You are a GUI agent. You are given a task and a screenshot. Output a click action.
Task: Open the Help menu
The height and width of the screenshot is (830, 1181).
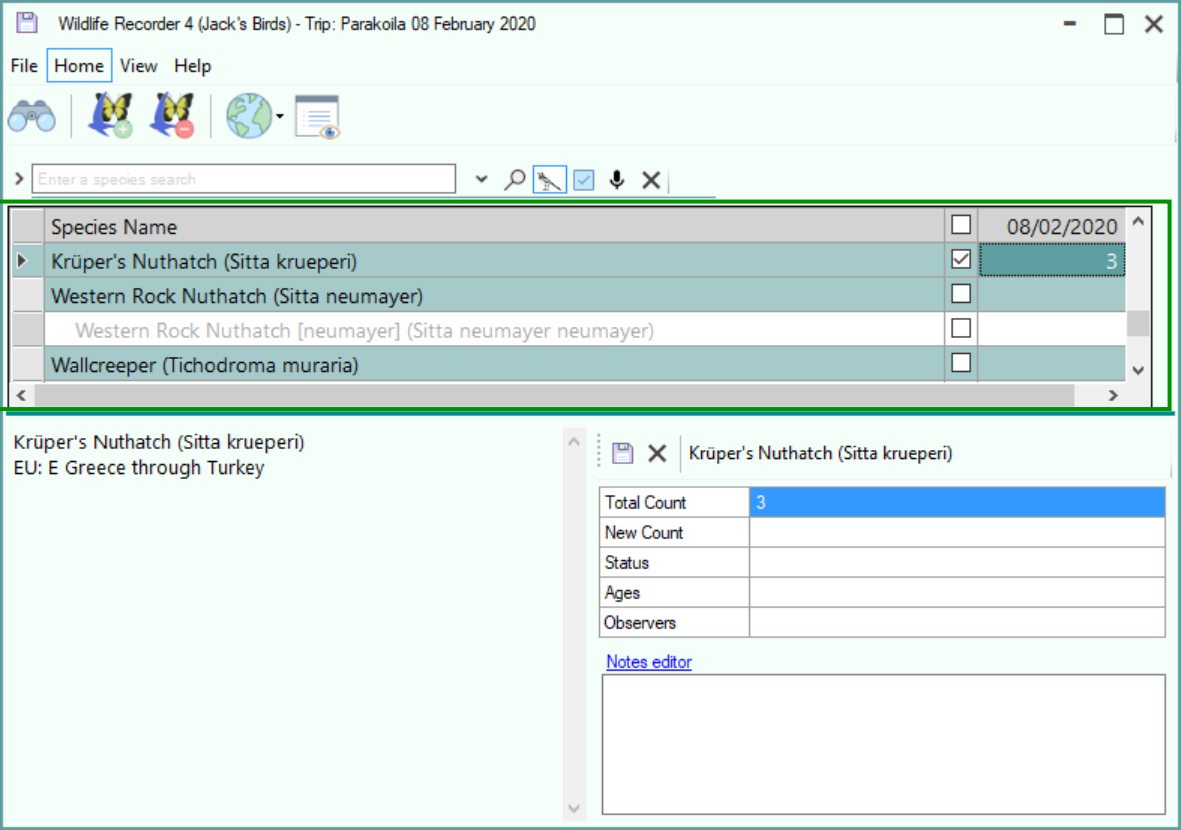(x=192, y=66)
